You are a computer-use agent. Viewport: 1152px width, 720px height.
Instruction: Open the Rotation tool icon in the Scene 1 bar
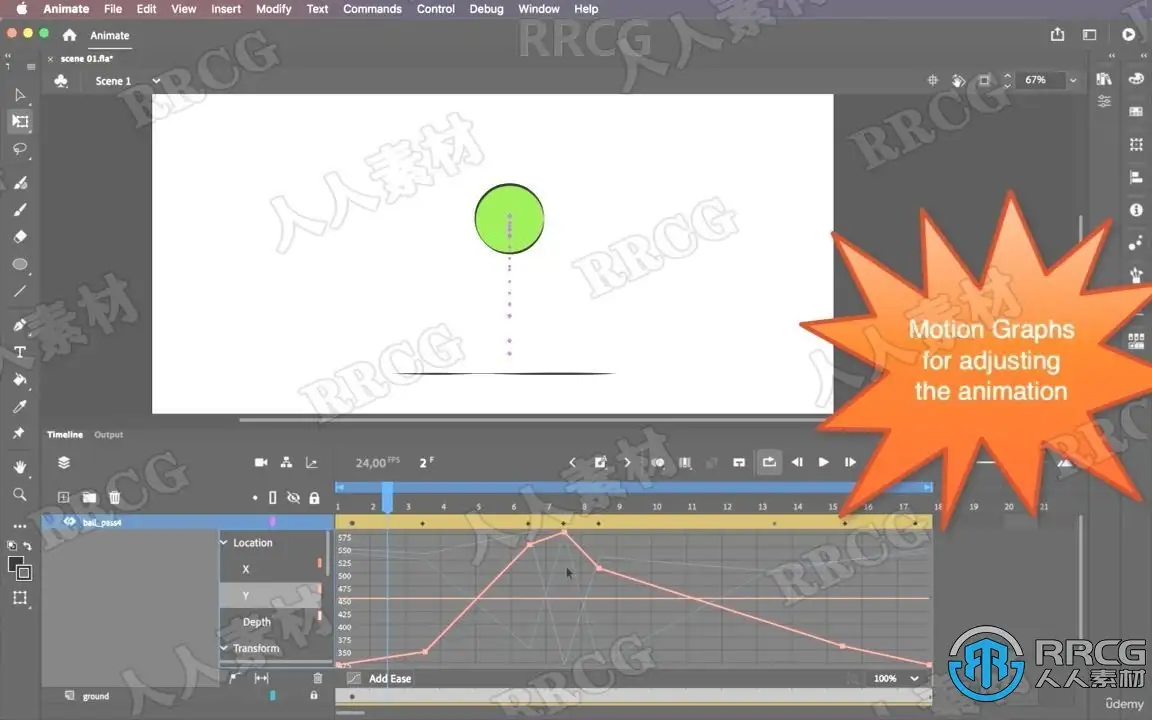[959, 80]
